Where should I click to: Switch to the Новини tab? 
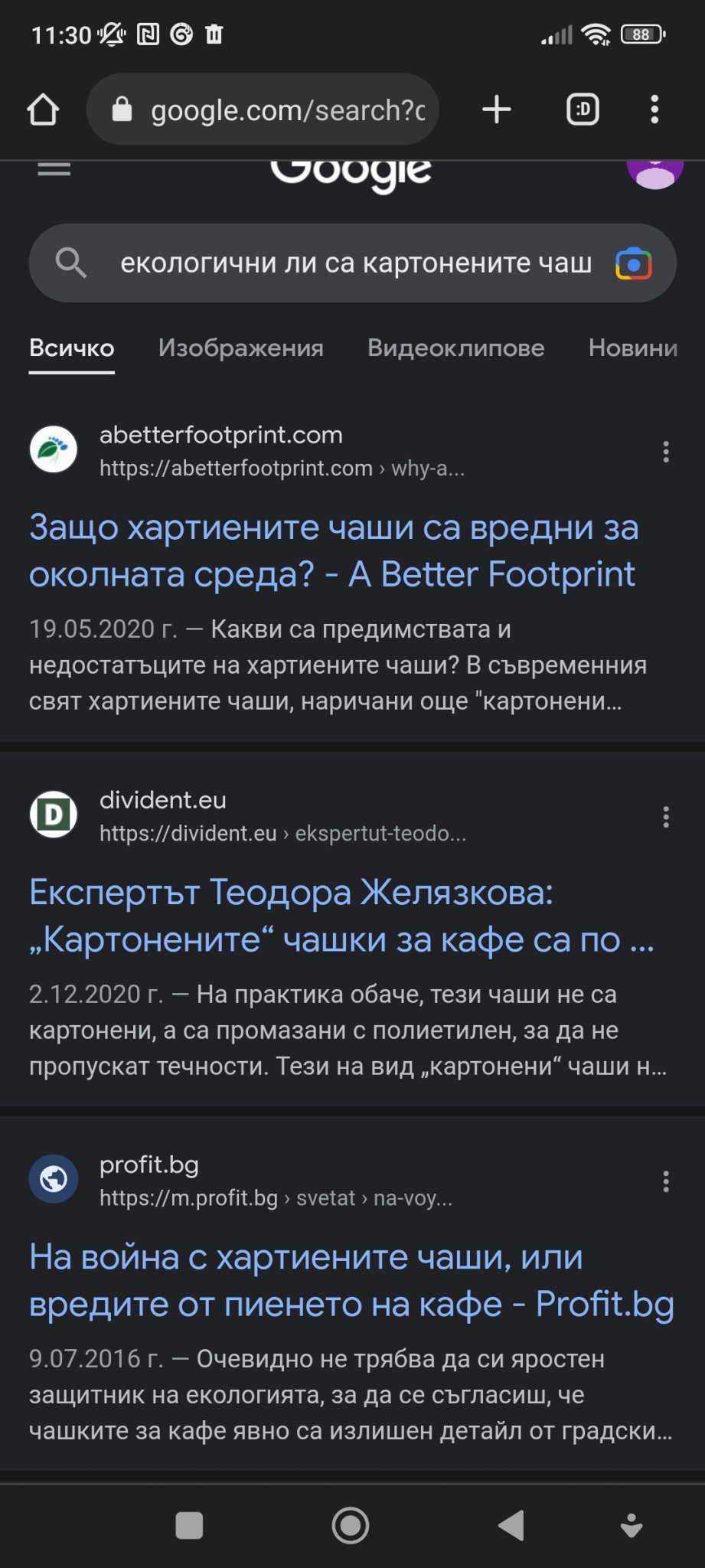[632, 348]
